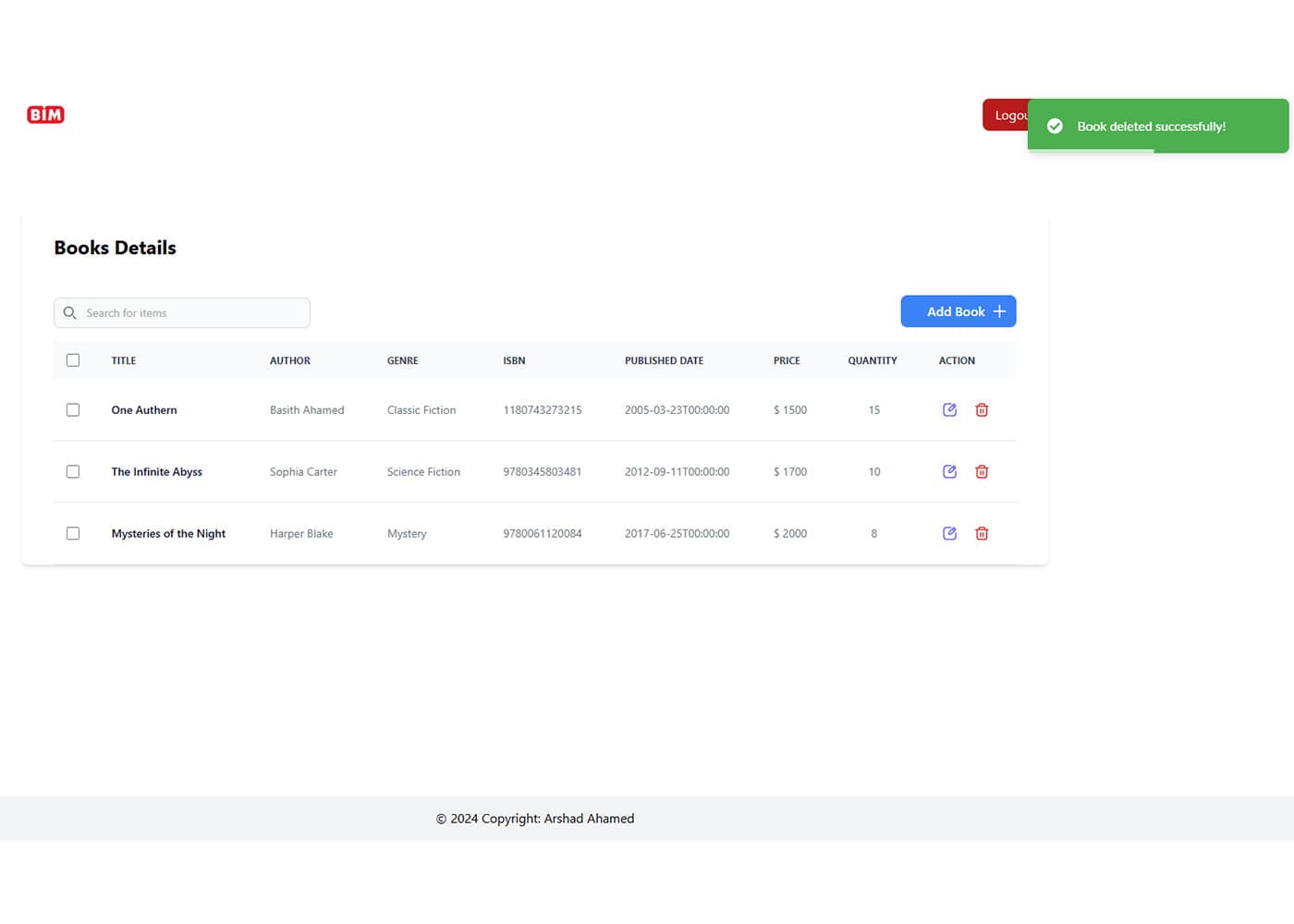Edit the book One Authern
The image size is (1294, 924).
(x=949, y=409)
